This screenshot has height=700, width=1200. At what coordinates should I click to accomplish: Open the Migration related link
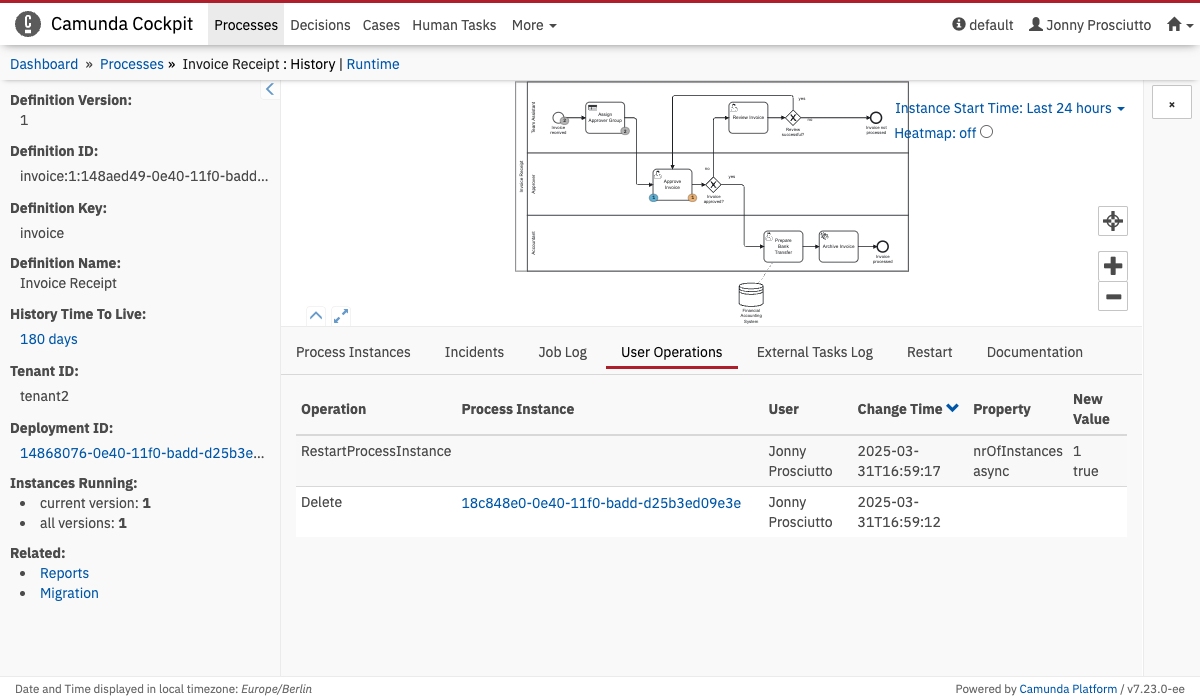(x=69, y=593)
